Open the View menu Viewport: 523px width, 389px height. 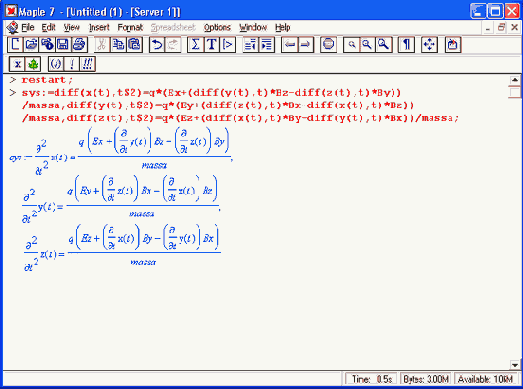[x=71, y=27]
